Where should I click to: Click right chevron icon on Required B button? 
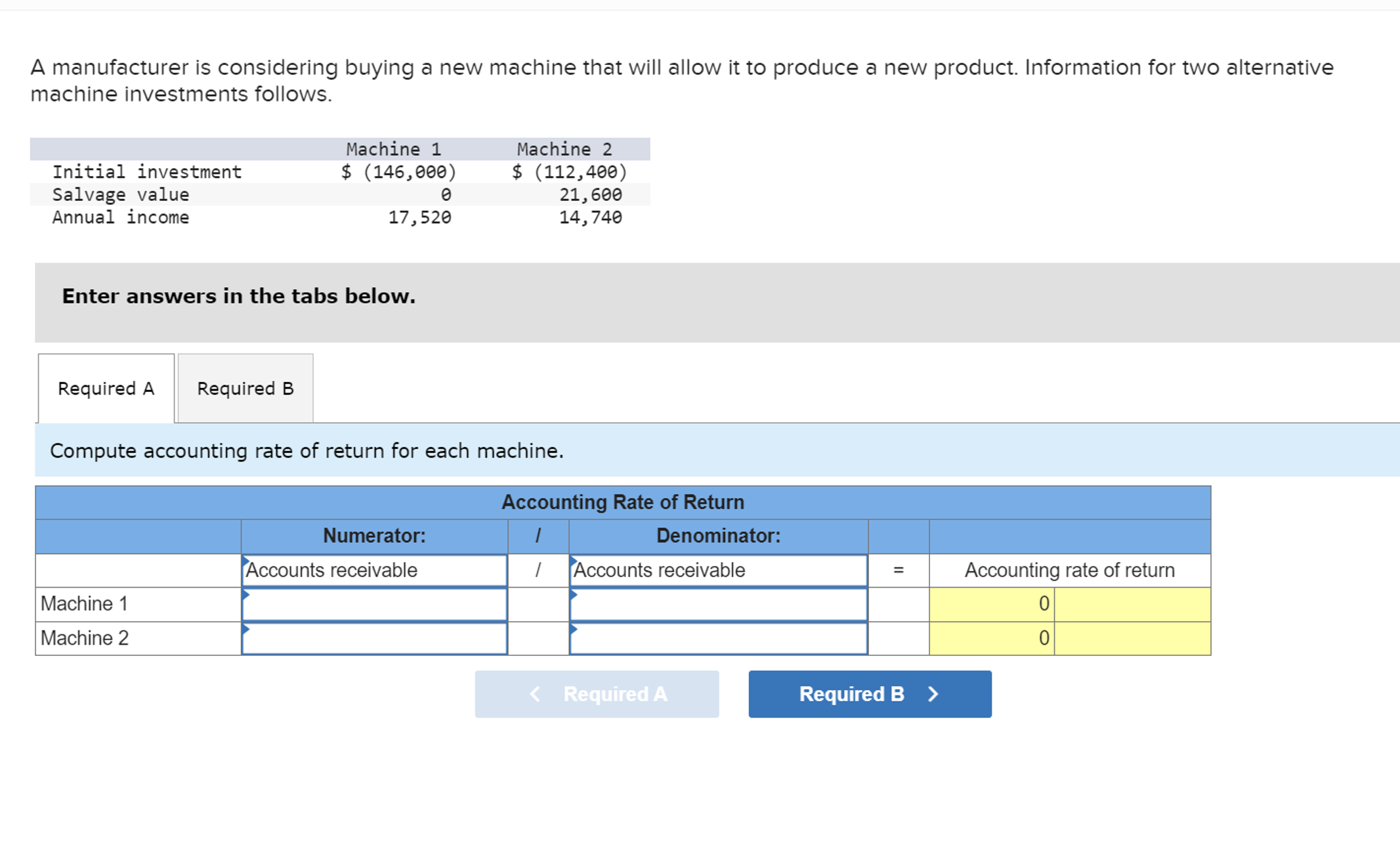click(x=933, y=694)
